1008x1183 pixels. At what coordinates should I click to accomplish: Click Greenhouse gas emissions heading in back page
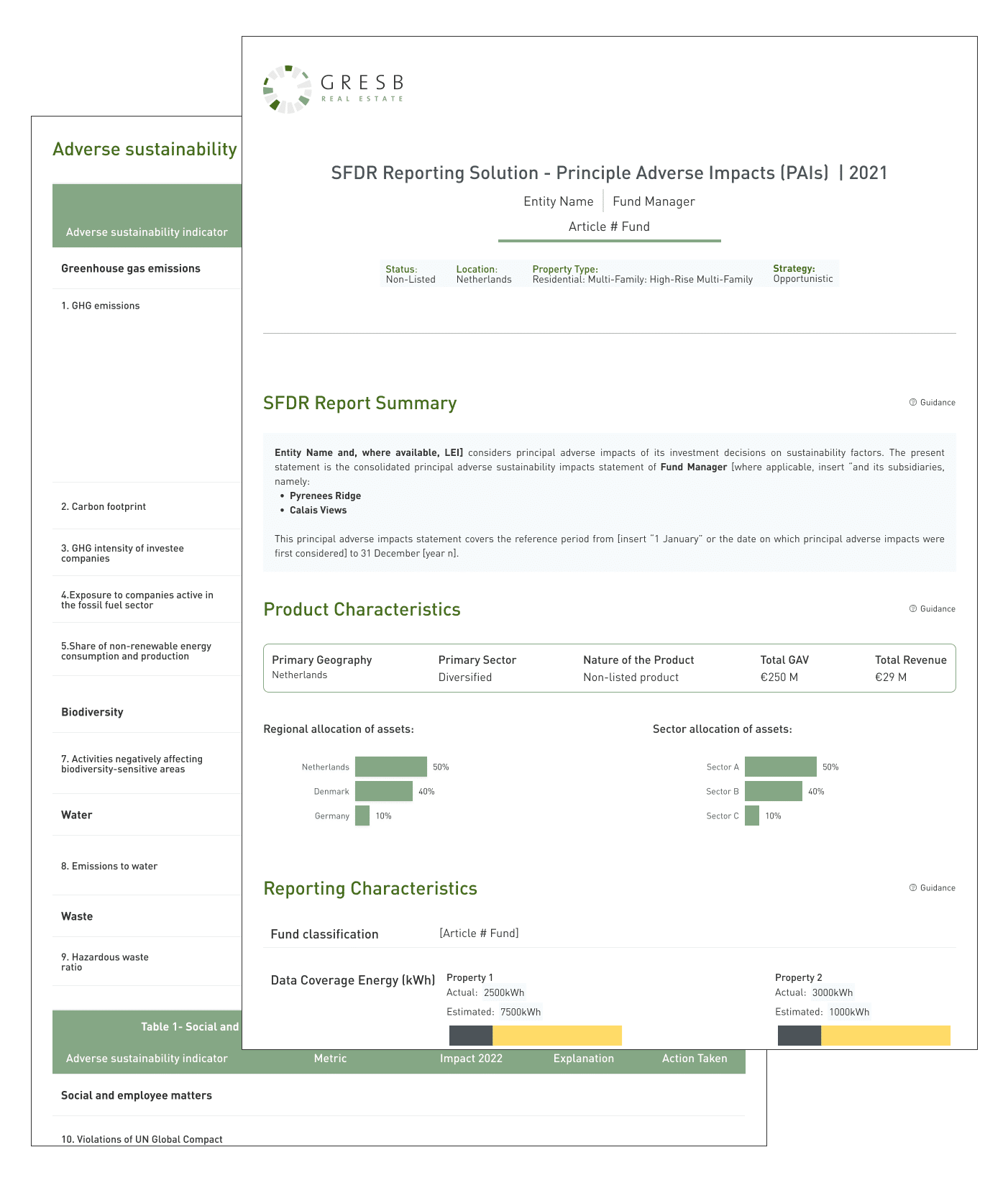(131, 269)
